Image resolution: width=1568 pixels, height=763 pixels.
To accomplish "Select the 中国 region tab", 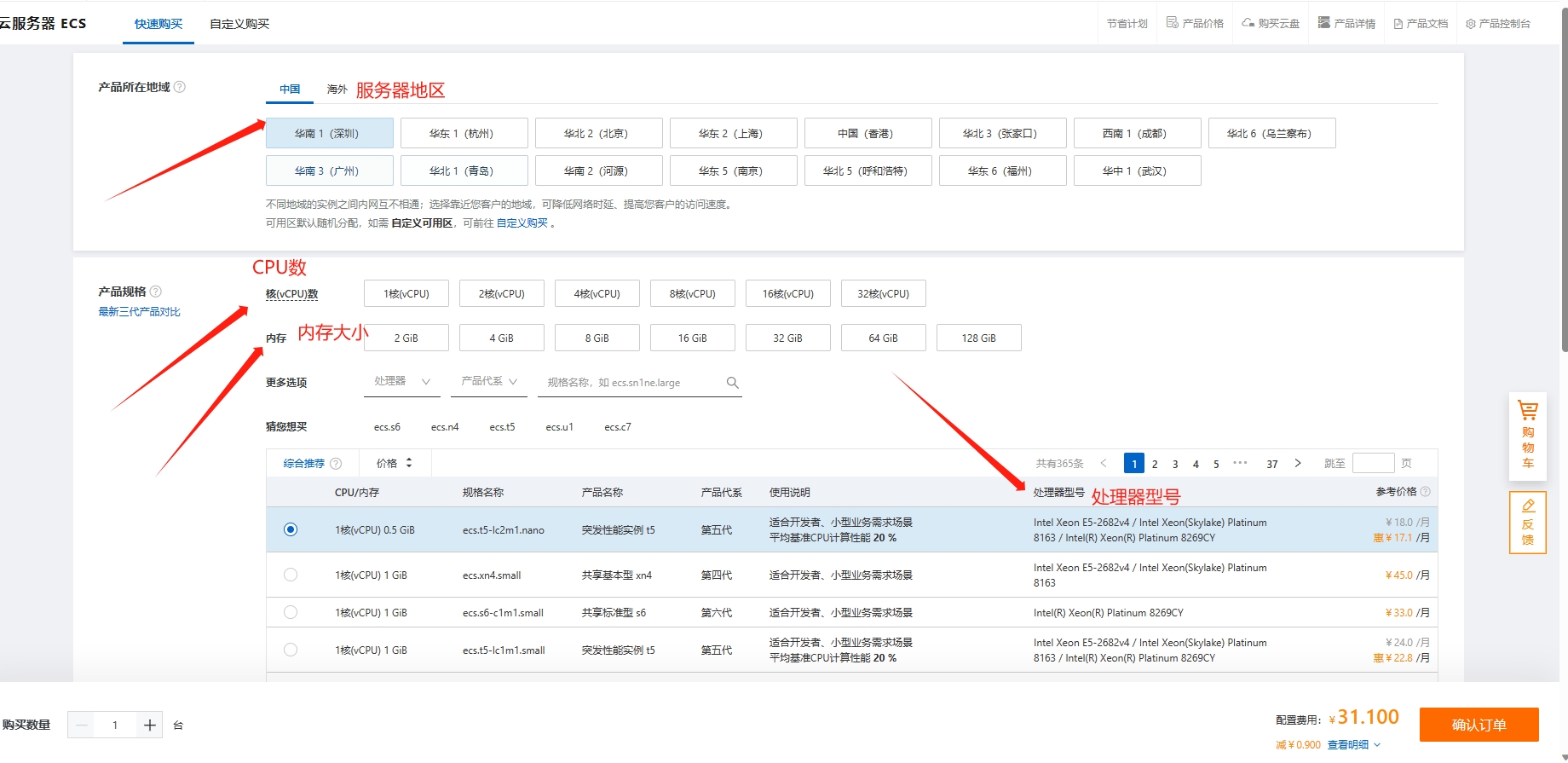I will pos(290,89).
